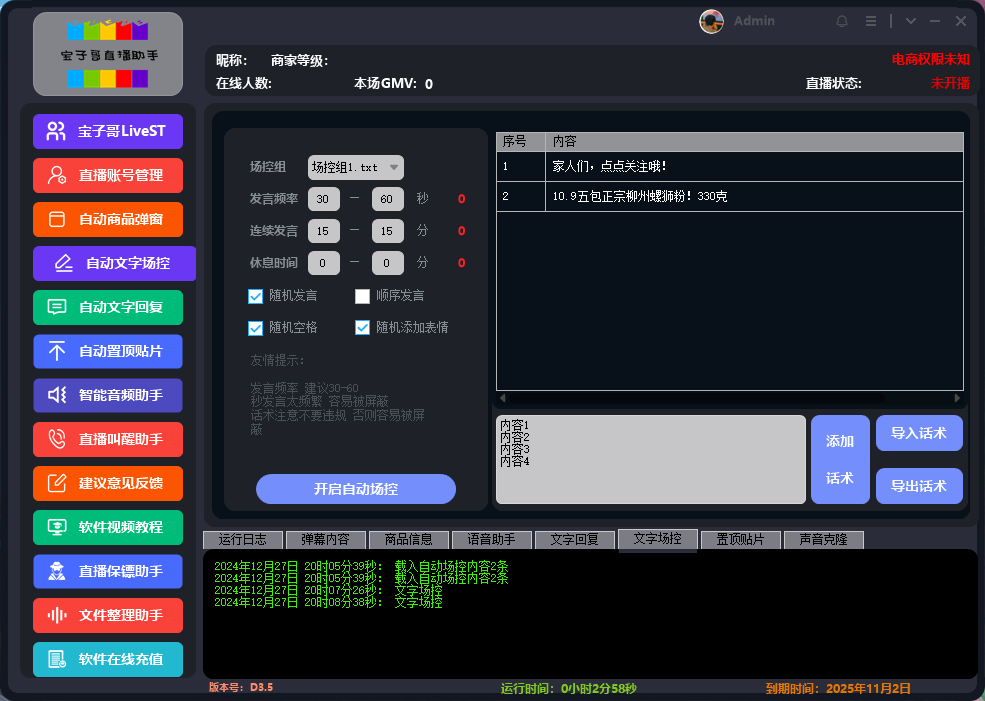This screenshot has width=985, height=701.
Task: Switch to the 弹幕内容 tab
Action: click(x=326, y=539)
